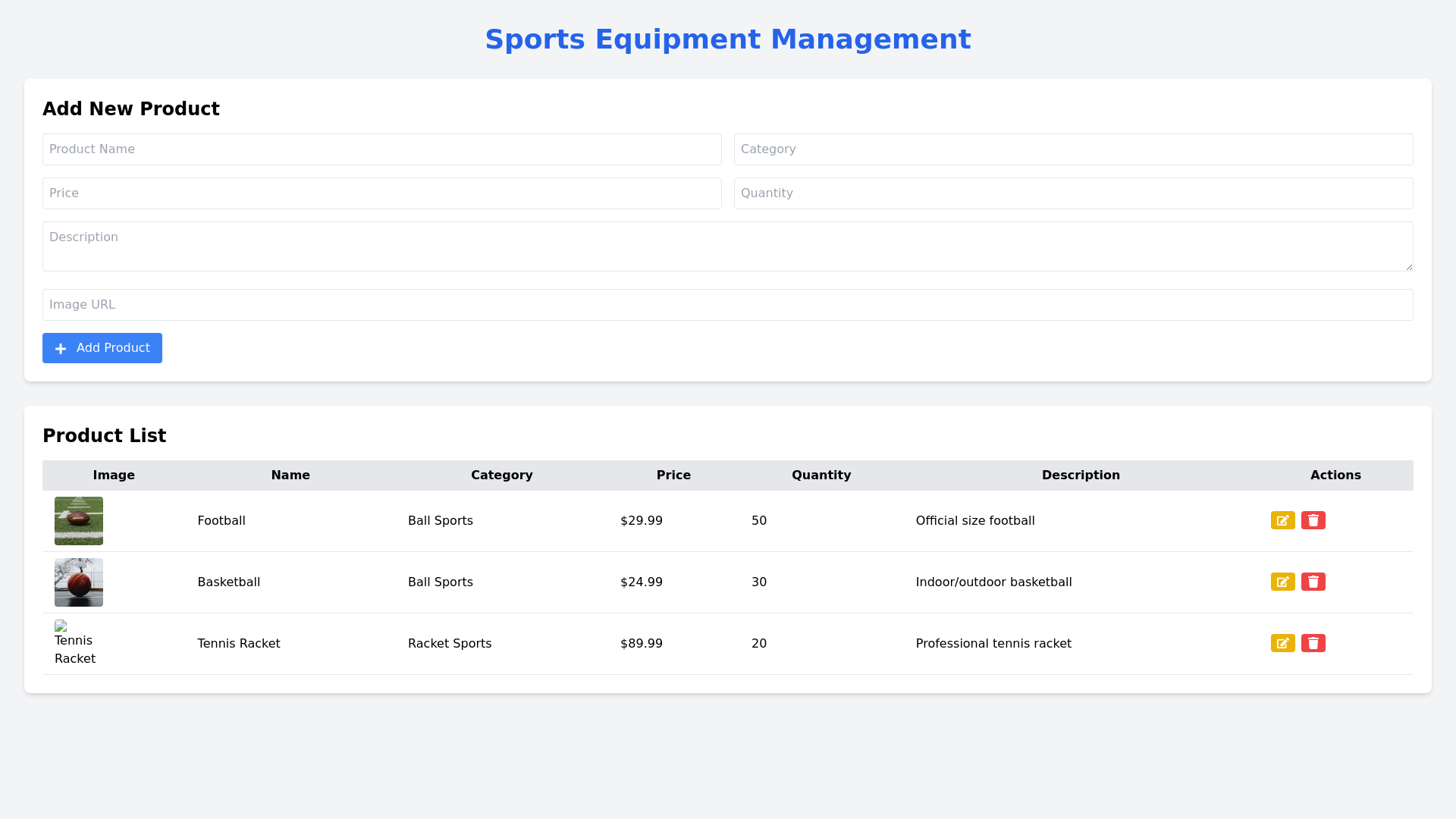The image size is (1456, 819).
Task: Select the Football name cell
Action: pyautogui.click(x=290, y=521)
